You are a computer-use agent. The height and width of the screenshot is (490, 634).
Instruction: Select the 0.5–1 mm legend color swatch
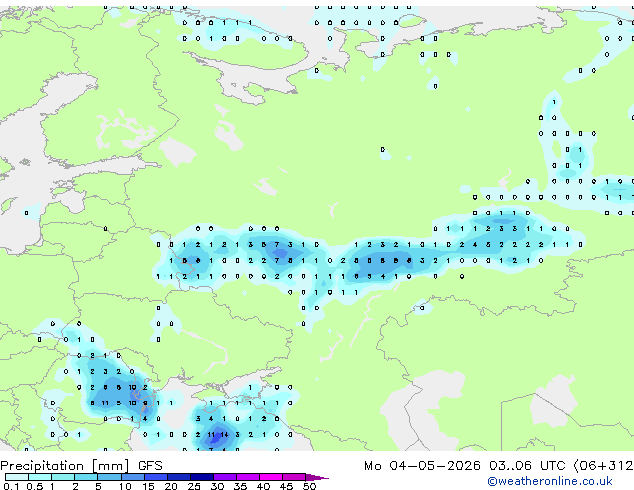[x=40, y=477]
